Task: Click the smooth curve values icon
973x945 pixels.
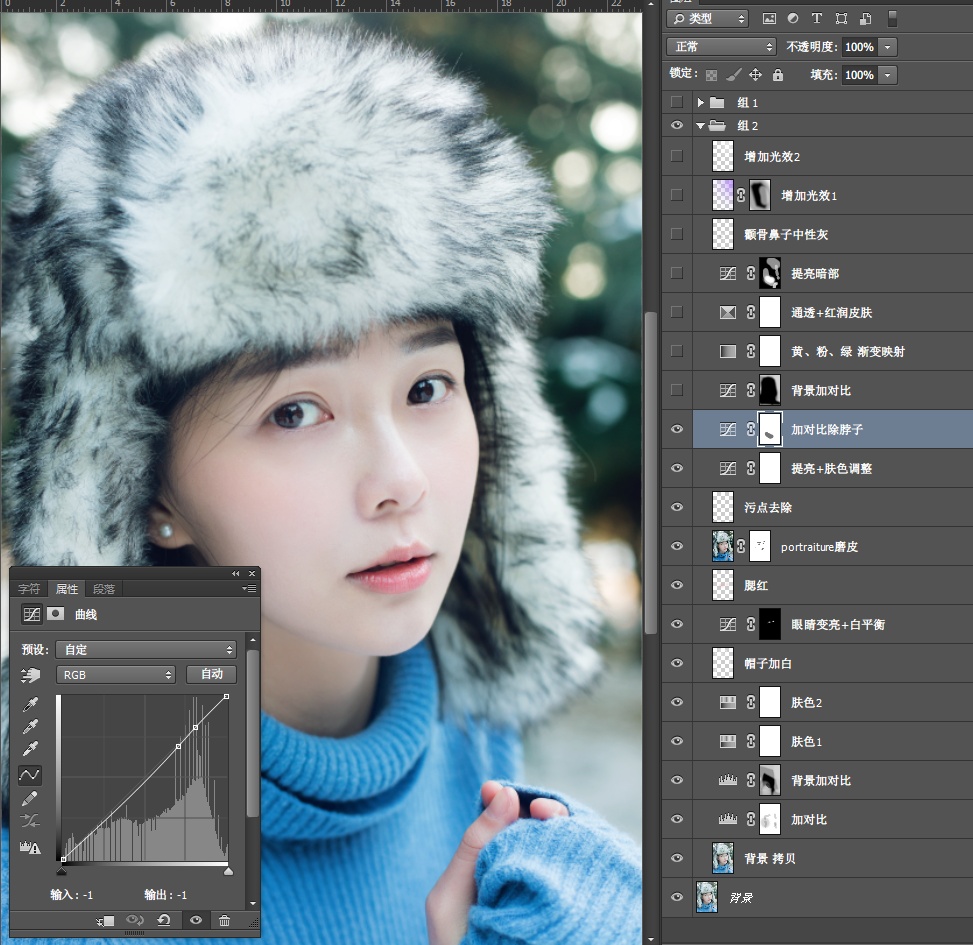Action: pos(29,821)
